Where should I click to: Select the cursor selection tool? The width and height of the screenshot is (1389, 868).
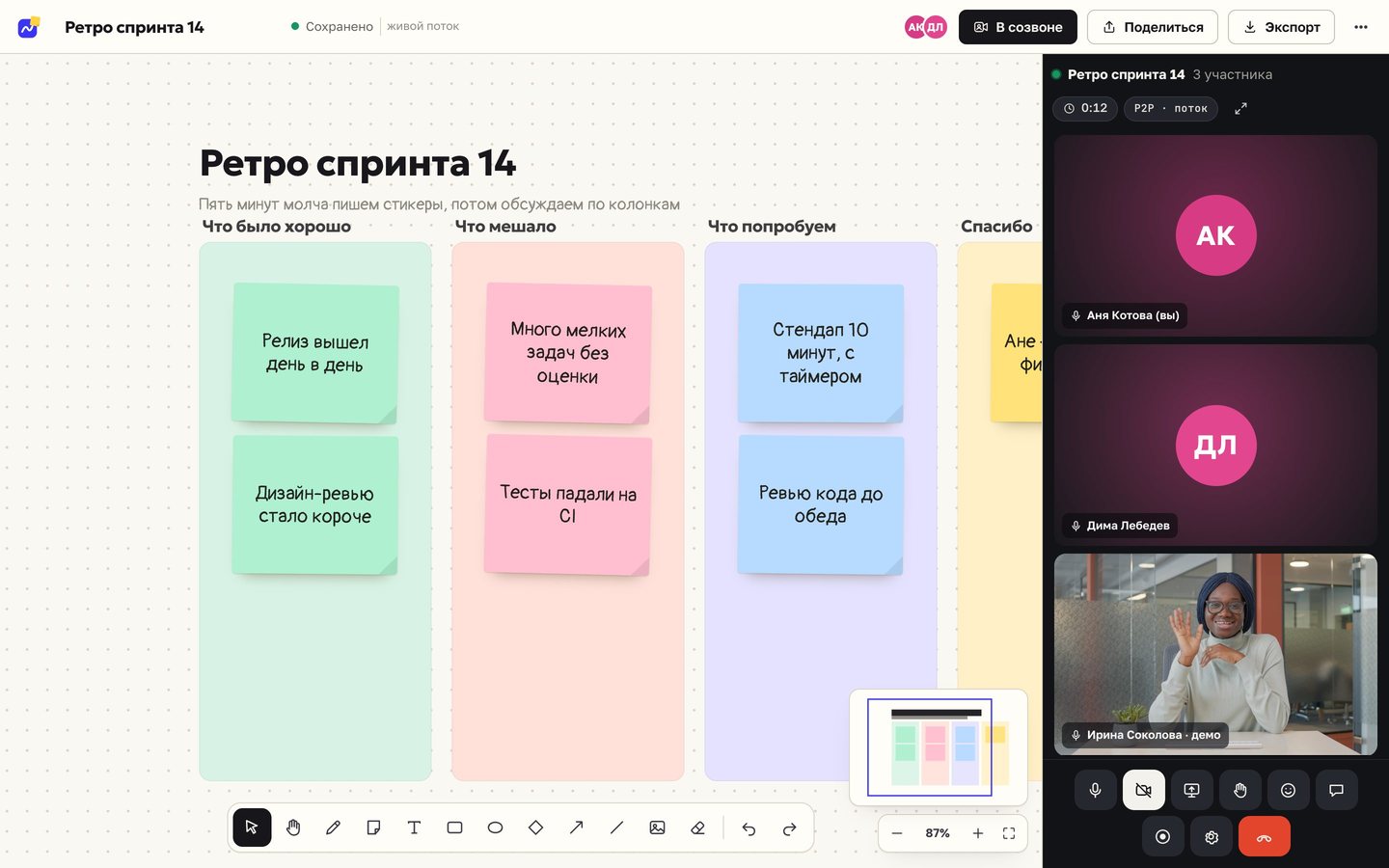point(252,827)
